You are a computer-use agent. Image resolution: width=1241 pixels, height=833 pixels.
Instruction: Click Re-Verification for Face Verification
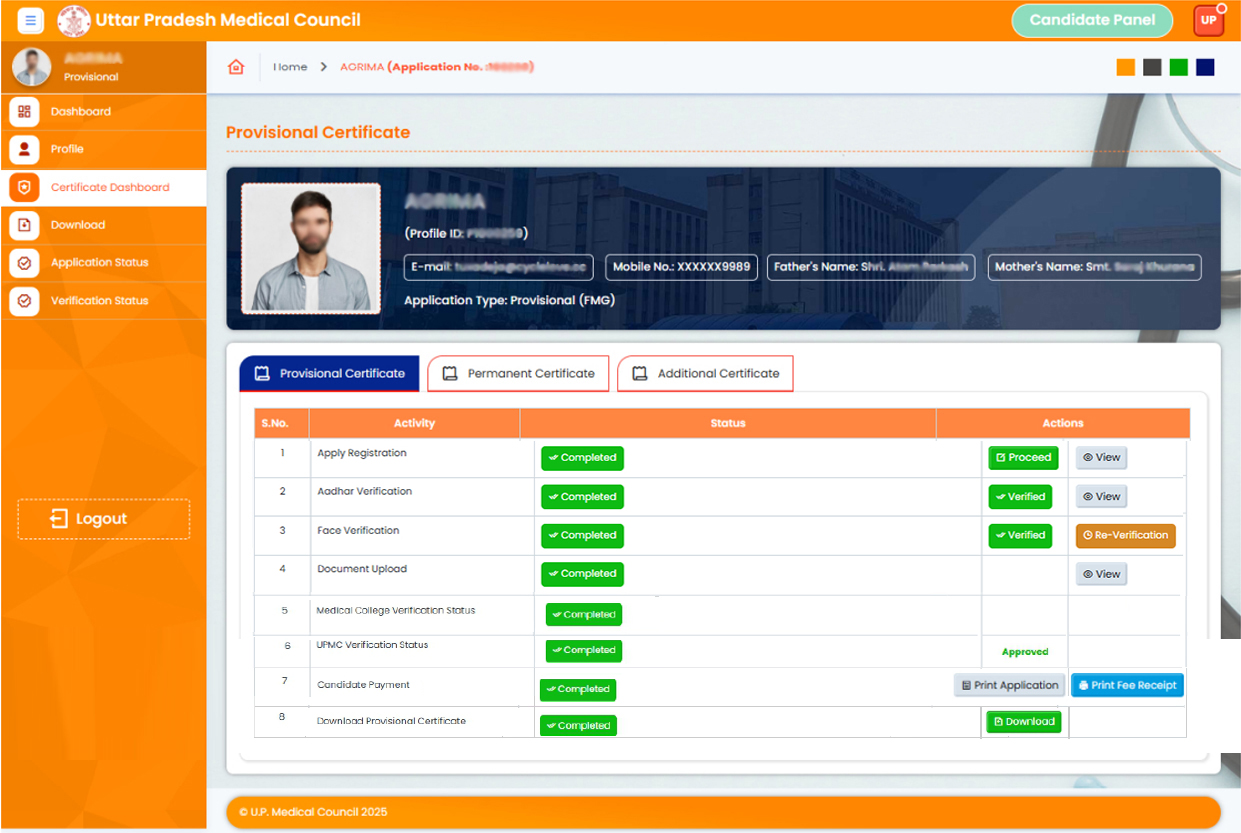(1125, 536)
